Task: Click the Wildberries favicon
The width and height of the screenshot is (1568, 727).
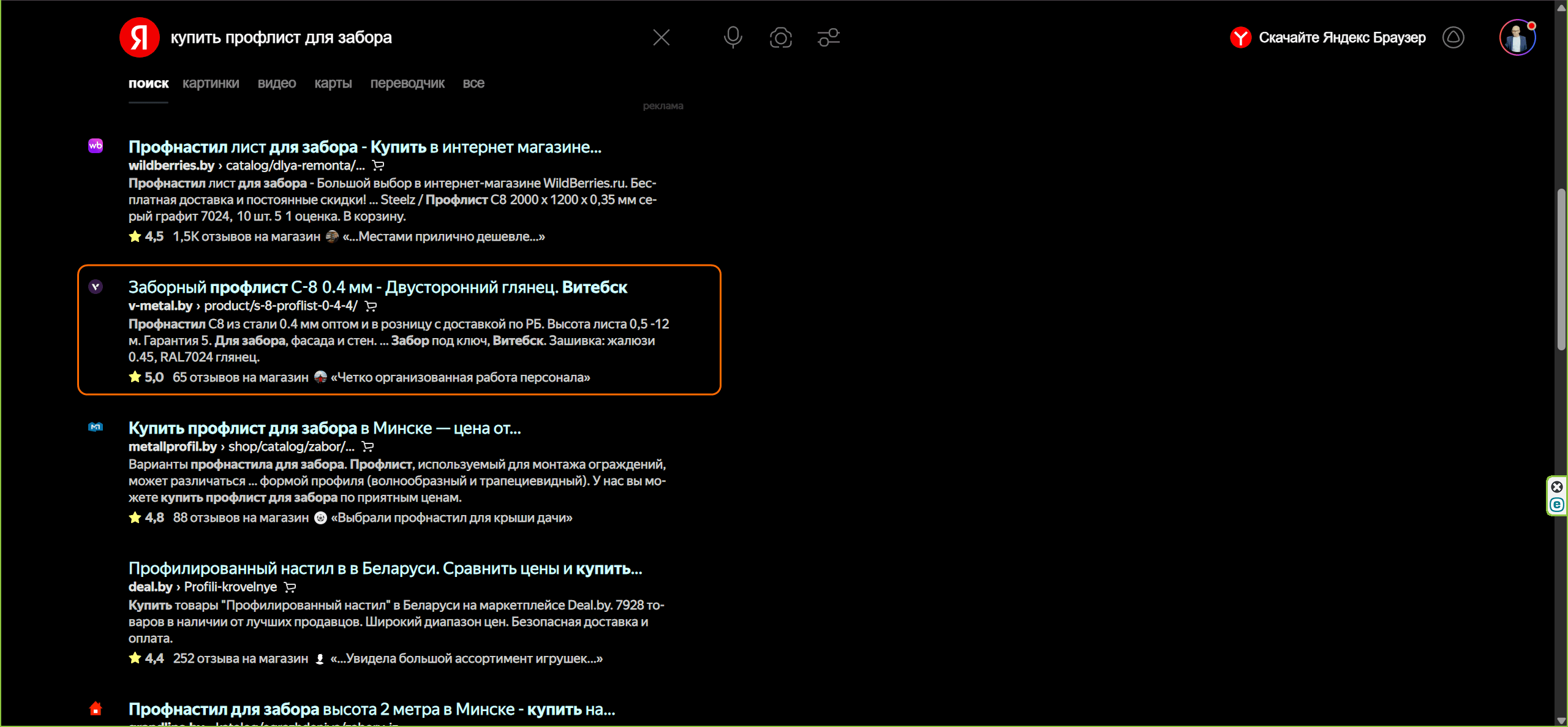Action: coord(96,146)
